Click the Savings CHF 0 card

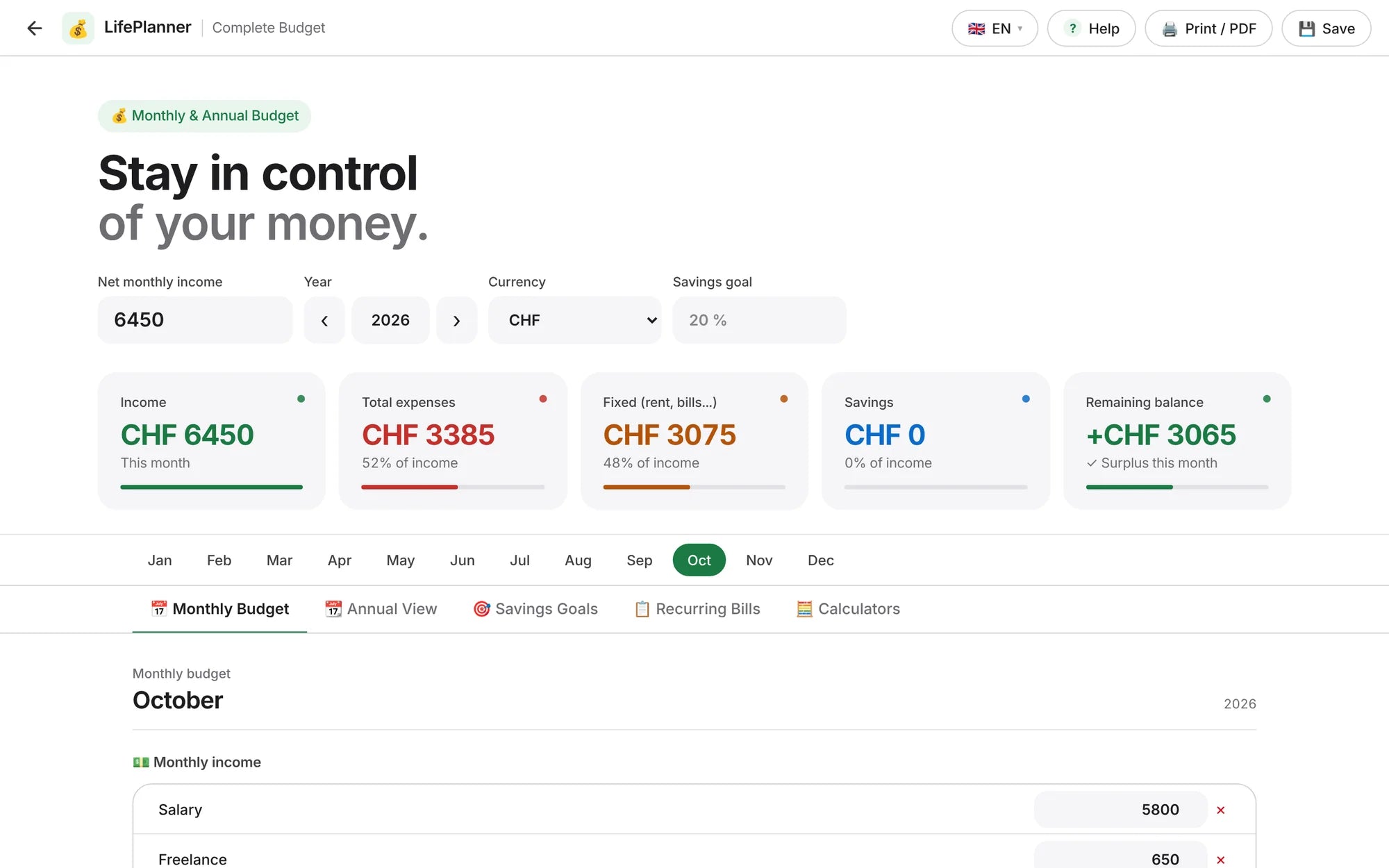click(x=935, y=441)
